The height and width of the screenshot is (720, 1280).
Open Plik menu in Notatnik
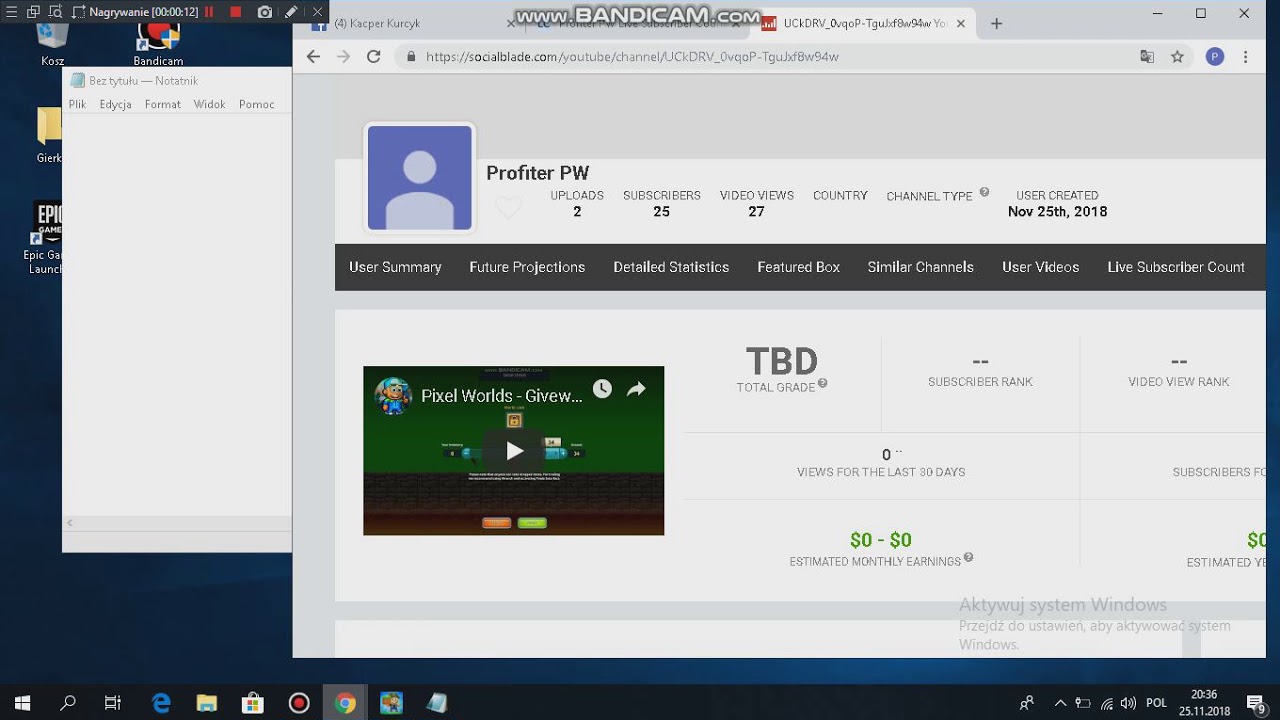77,104
